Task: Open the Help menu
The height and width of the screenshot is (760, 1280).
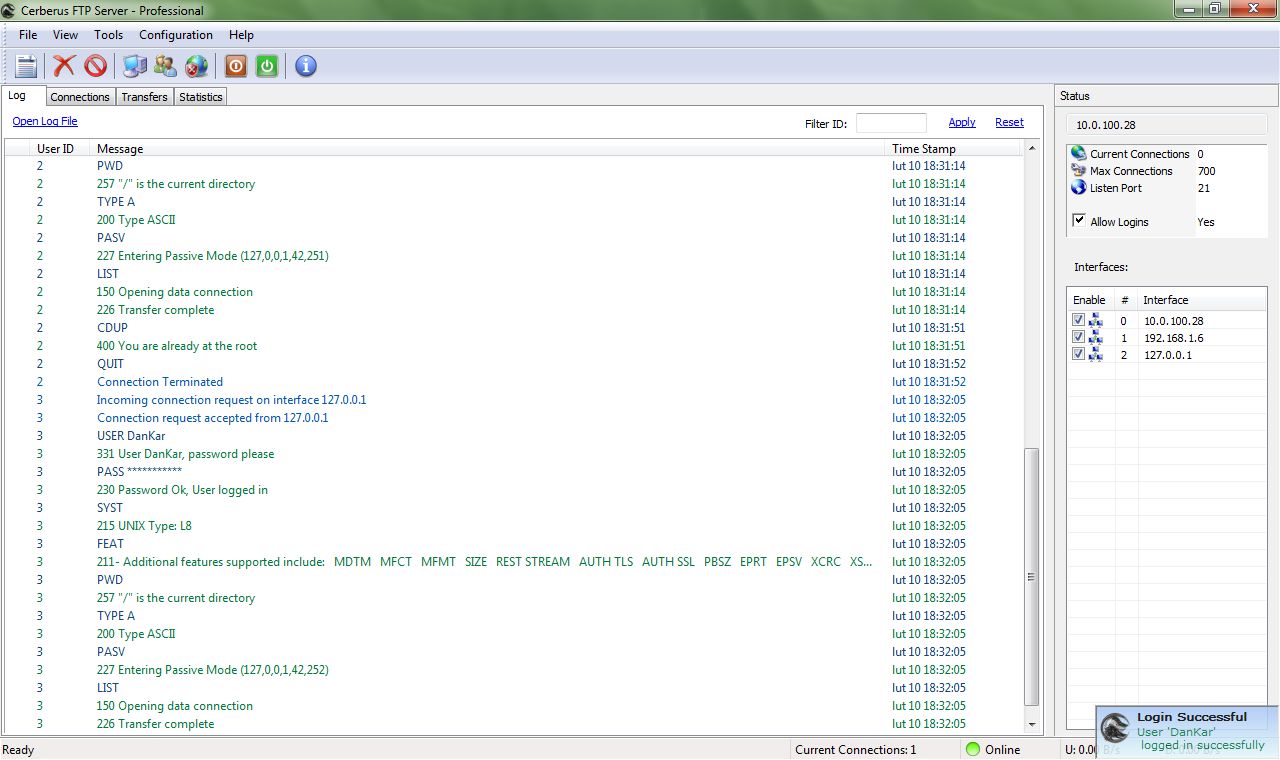Action: click(x=241, y=35)
